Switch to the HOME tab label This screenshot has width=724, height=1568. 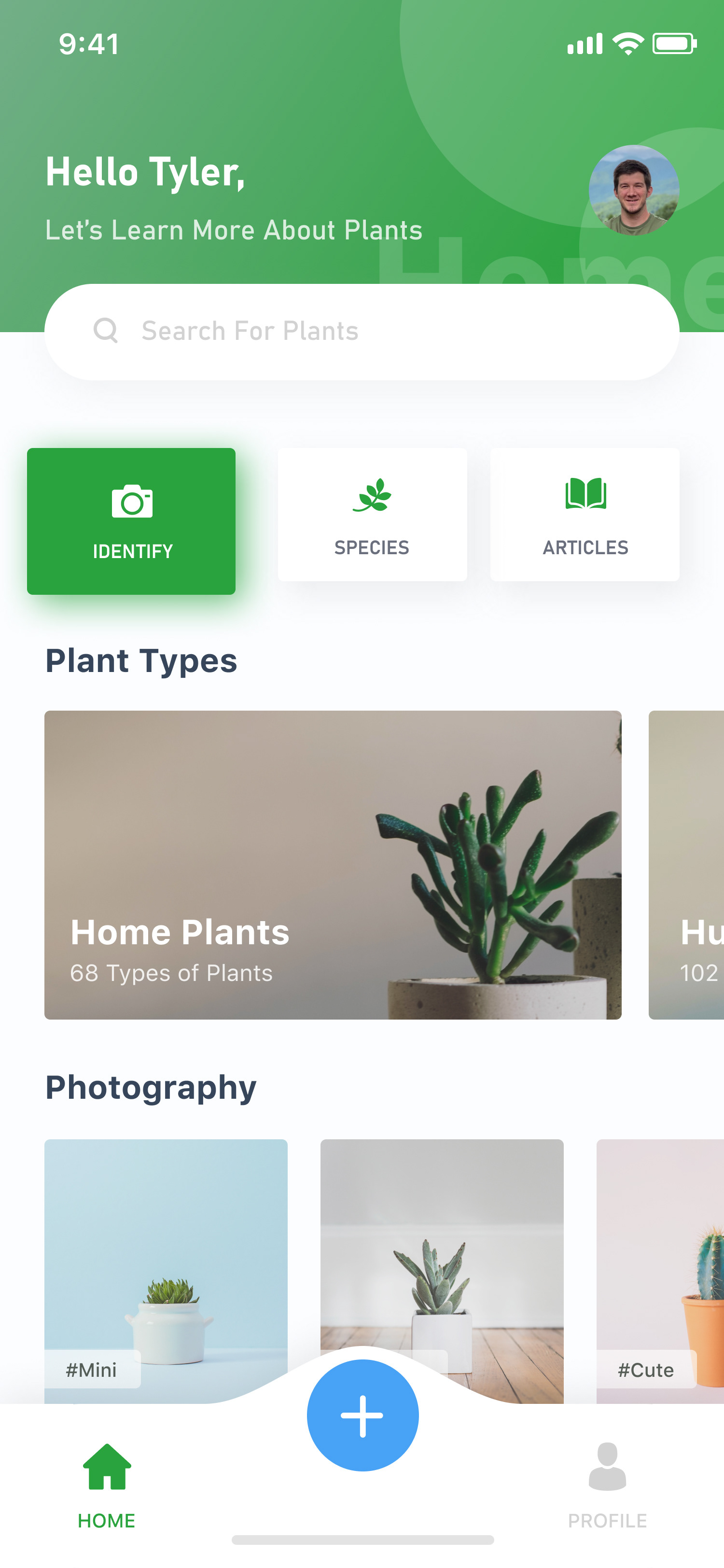(107, 1521)
